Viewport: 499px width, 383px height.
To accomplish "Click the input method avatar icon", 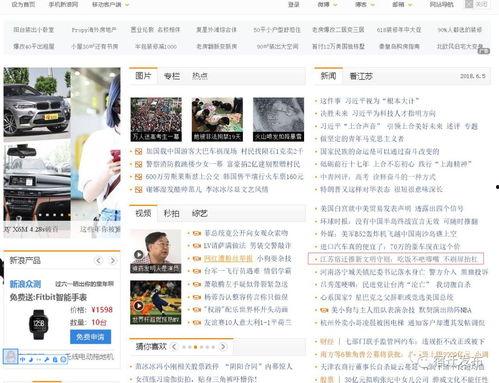I will pos(10,356).
